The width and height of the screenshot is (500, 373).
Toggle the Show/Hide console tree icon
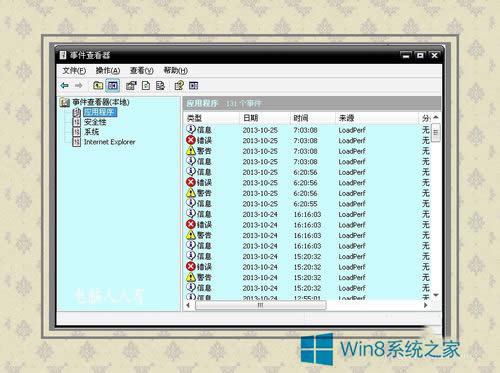pyautogui.click(x=113, y=85)
